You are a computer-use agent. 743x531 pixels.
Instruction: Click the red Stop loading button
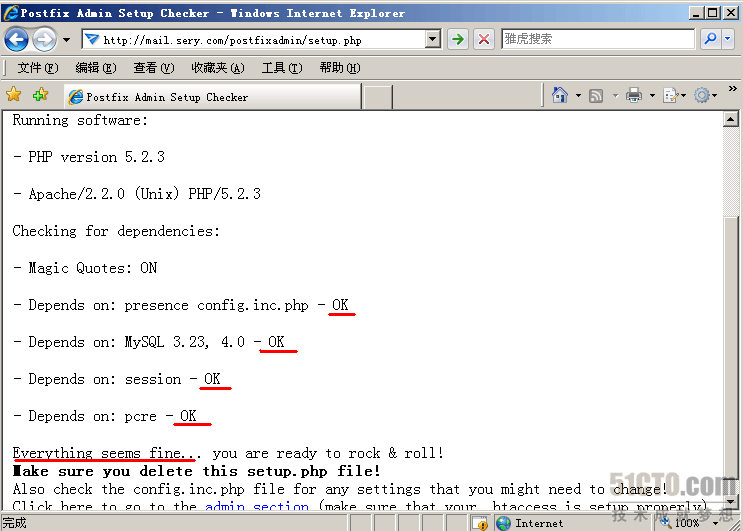(x=484, y=39)
